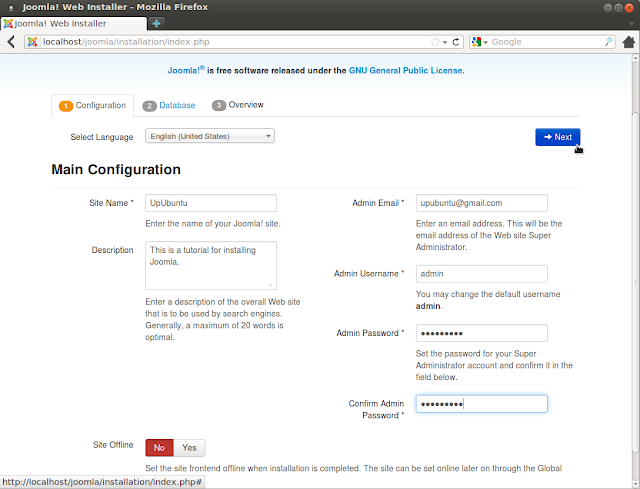Click the Main Configuration heading
Image resolution: width=640 pixels, height=489 pixels.
[x=116, y=169]
